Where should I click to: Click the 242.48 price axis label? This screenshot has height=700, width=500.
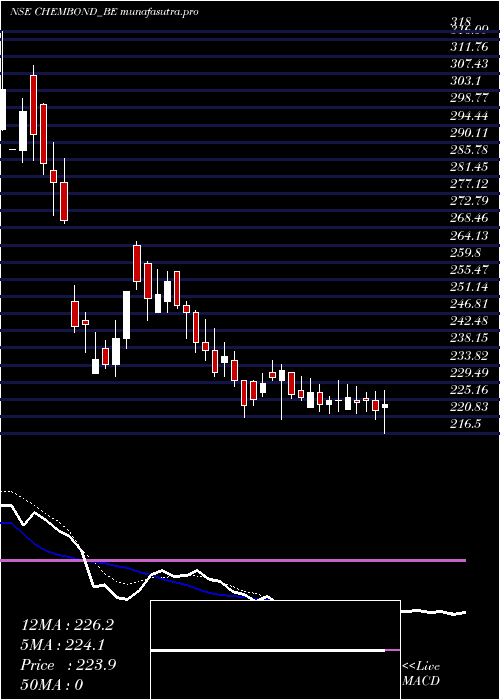pos(469,321)
